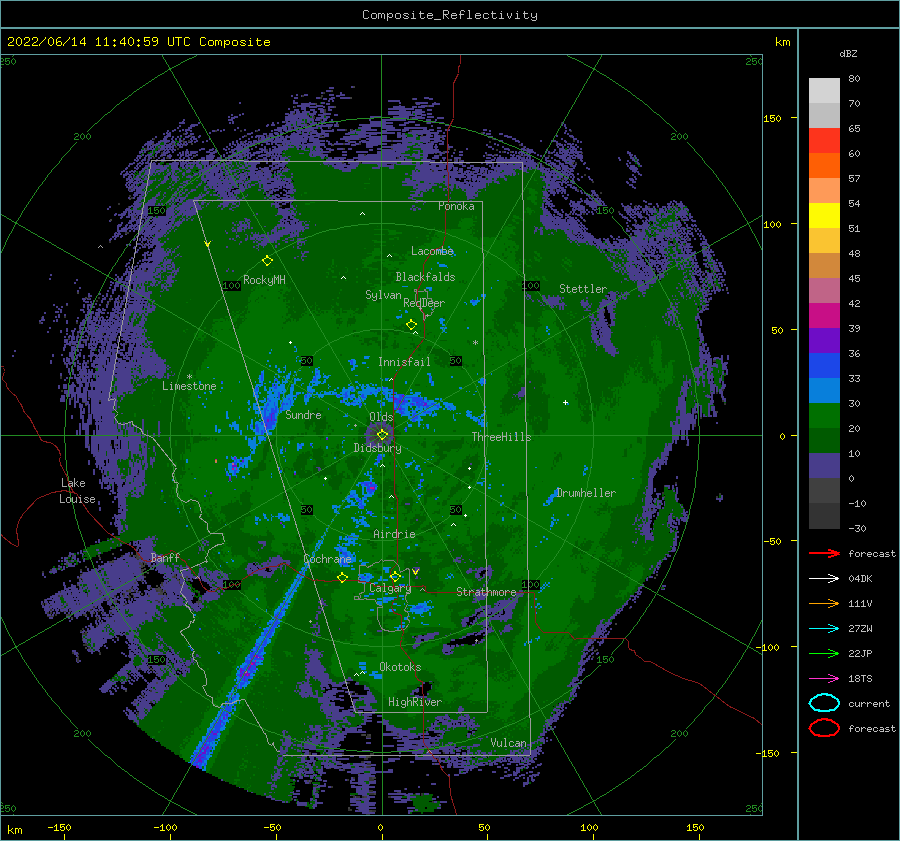Screen dimensions: 900x841
Task: Select the slate purple 10 dBZ band
Action: tap(824, 466)
